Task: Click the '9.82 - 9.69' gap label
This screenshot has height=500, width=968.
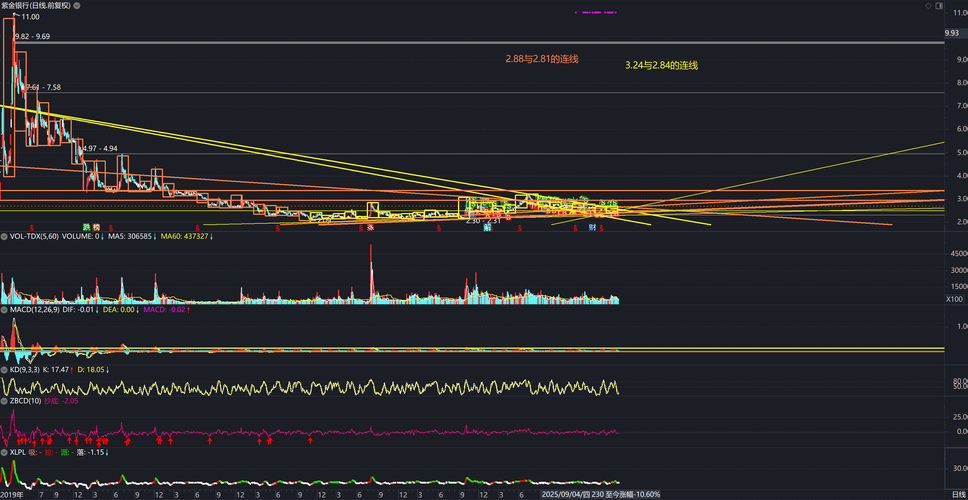Action: click(x=33, y=36)
